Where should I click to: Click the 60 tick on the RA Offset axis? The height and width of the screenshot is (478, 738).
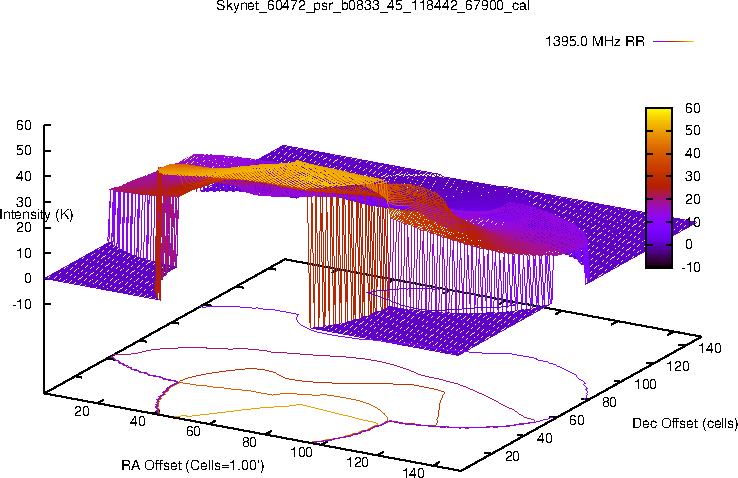193,431
